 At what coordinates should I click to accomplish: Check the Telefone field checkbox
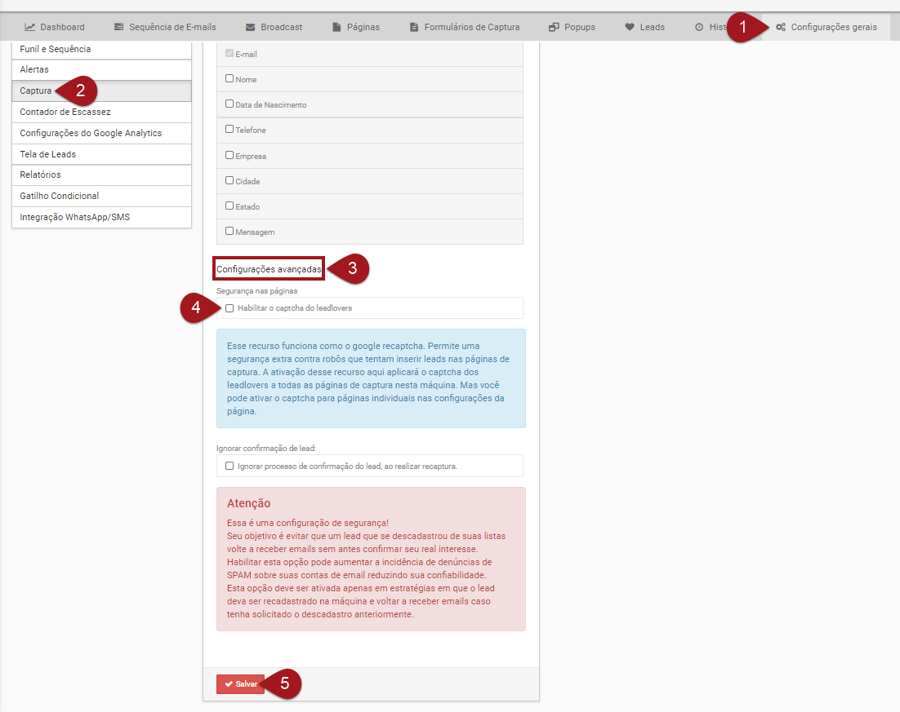tap(230, 129)
